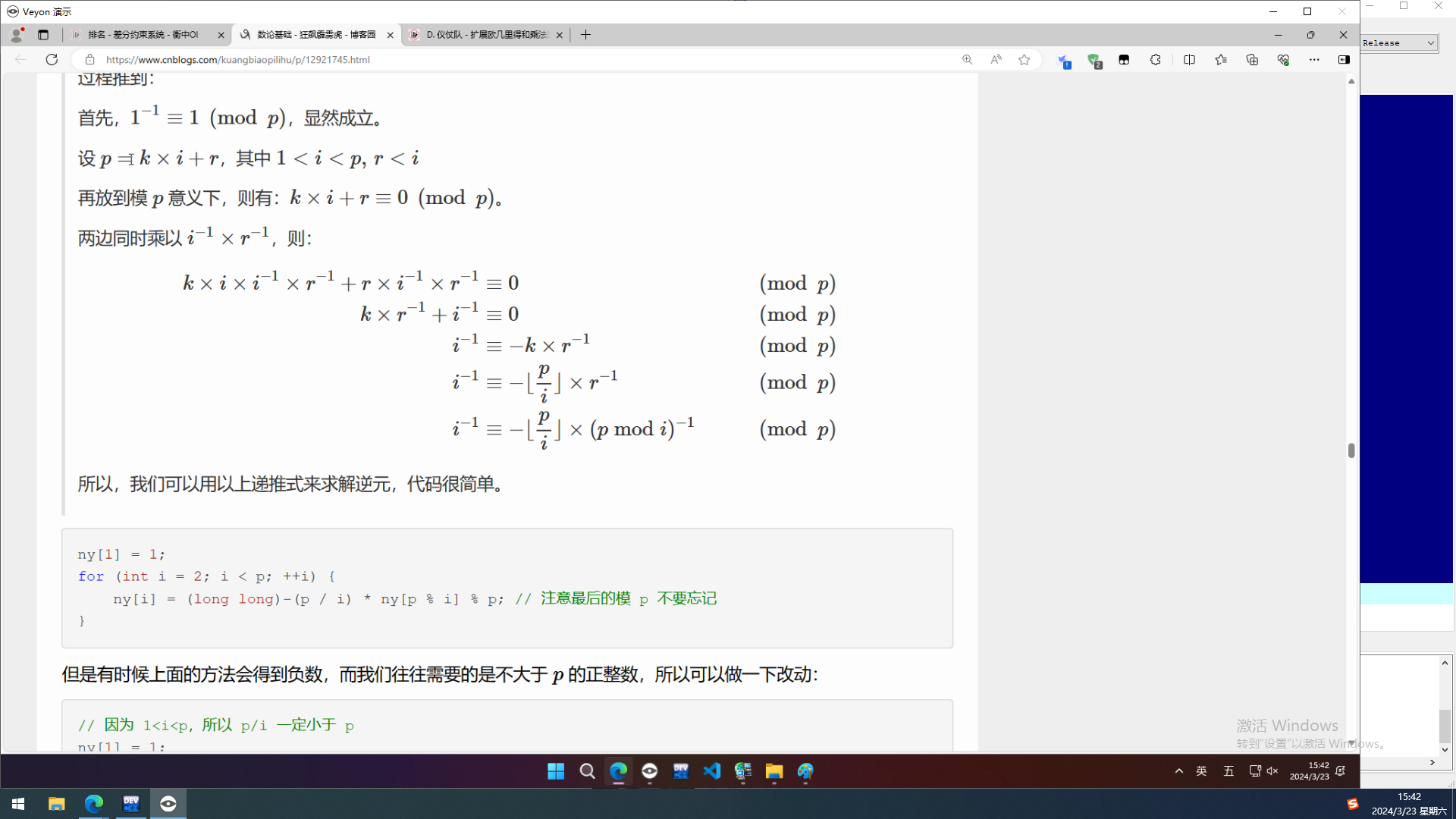Open browser essentials heart icon
The height and width of the screenshot is (819, 1456).
[1283, 59]
